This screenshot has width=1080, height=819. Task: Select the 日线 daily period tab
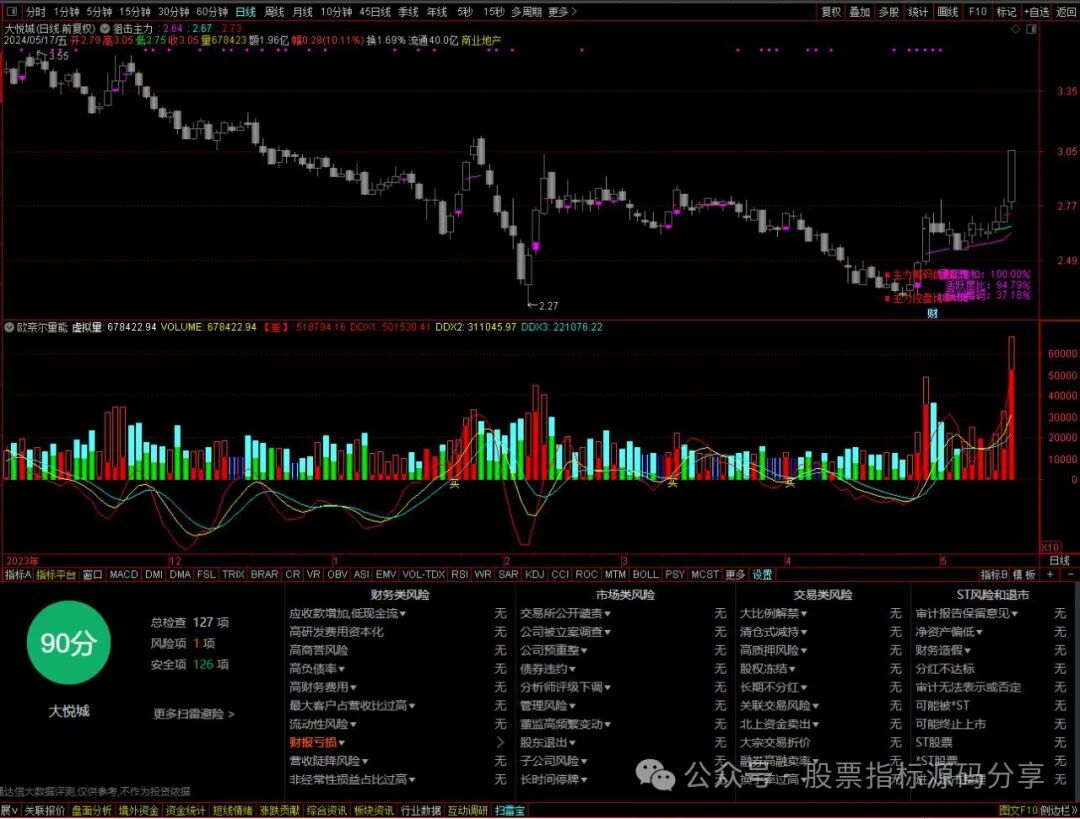pos(245,12)
